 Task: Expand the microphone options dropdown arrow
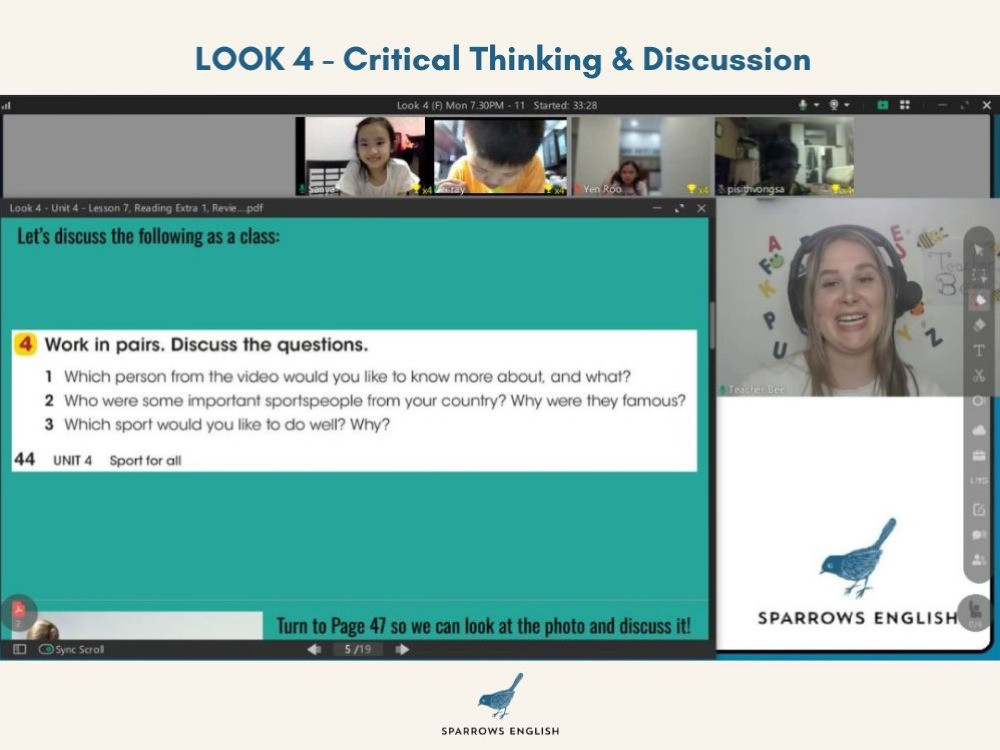[x=816, y=105]
